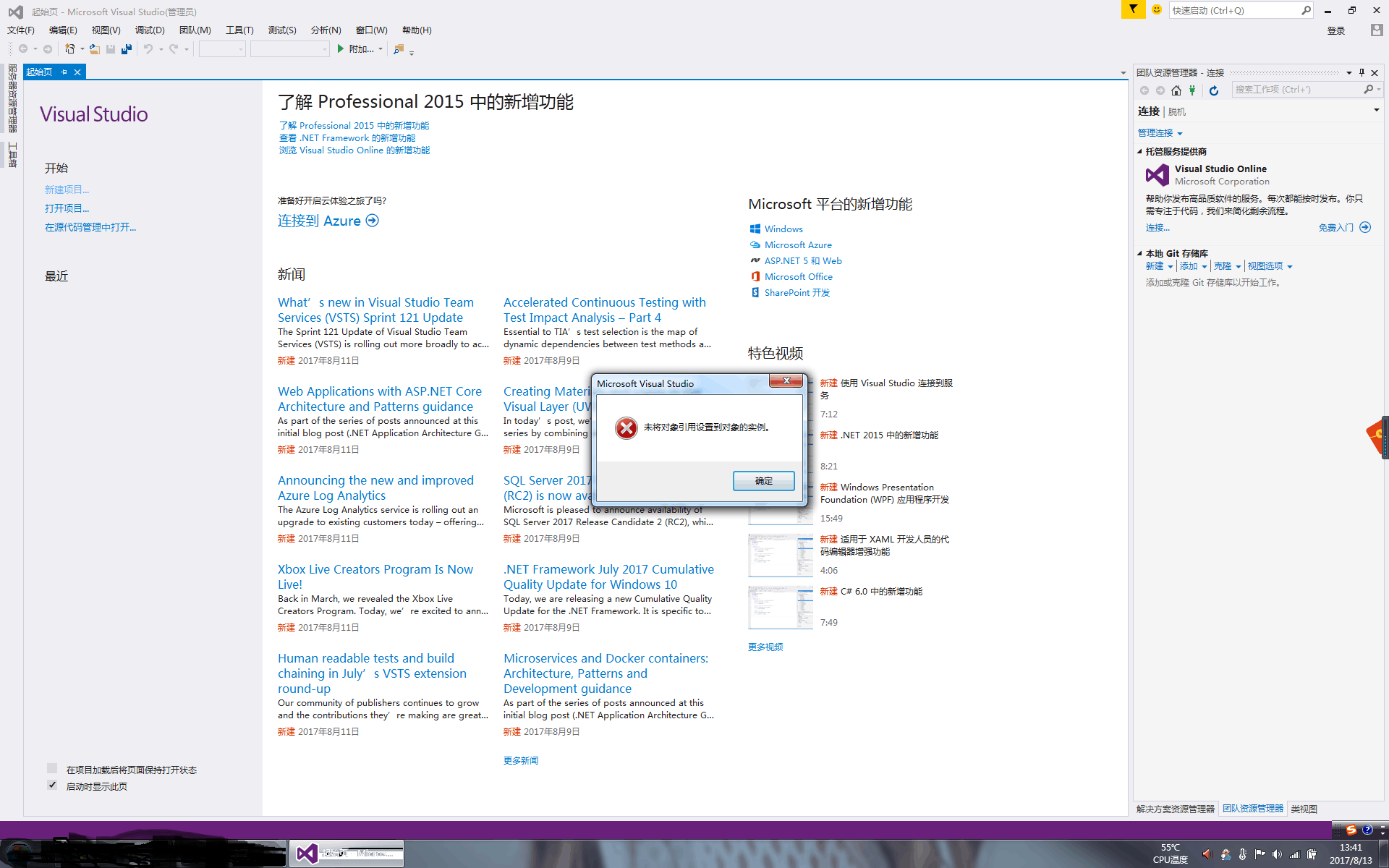Image resolution: width=1389 pixels, height=868 pixels.
Task: Open the 工具(T) menu
Action: (x=239, y=30)
